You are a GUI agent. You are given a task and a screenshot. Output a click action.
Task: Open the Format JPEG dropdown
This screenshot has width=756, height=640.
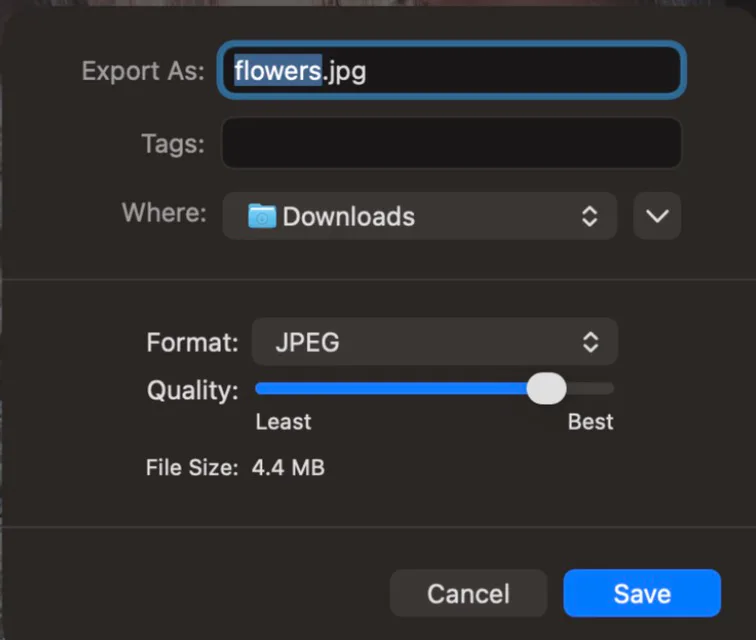(434, 342)
